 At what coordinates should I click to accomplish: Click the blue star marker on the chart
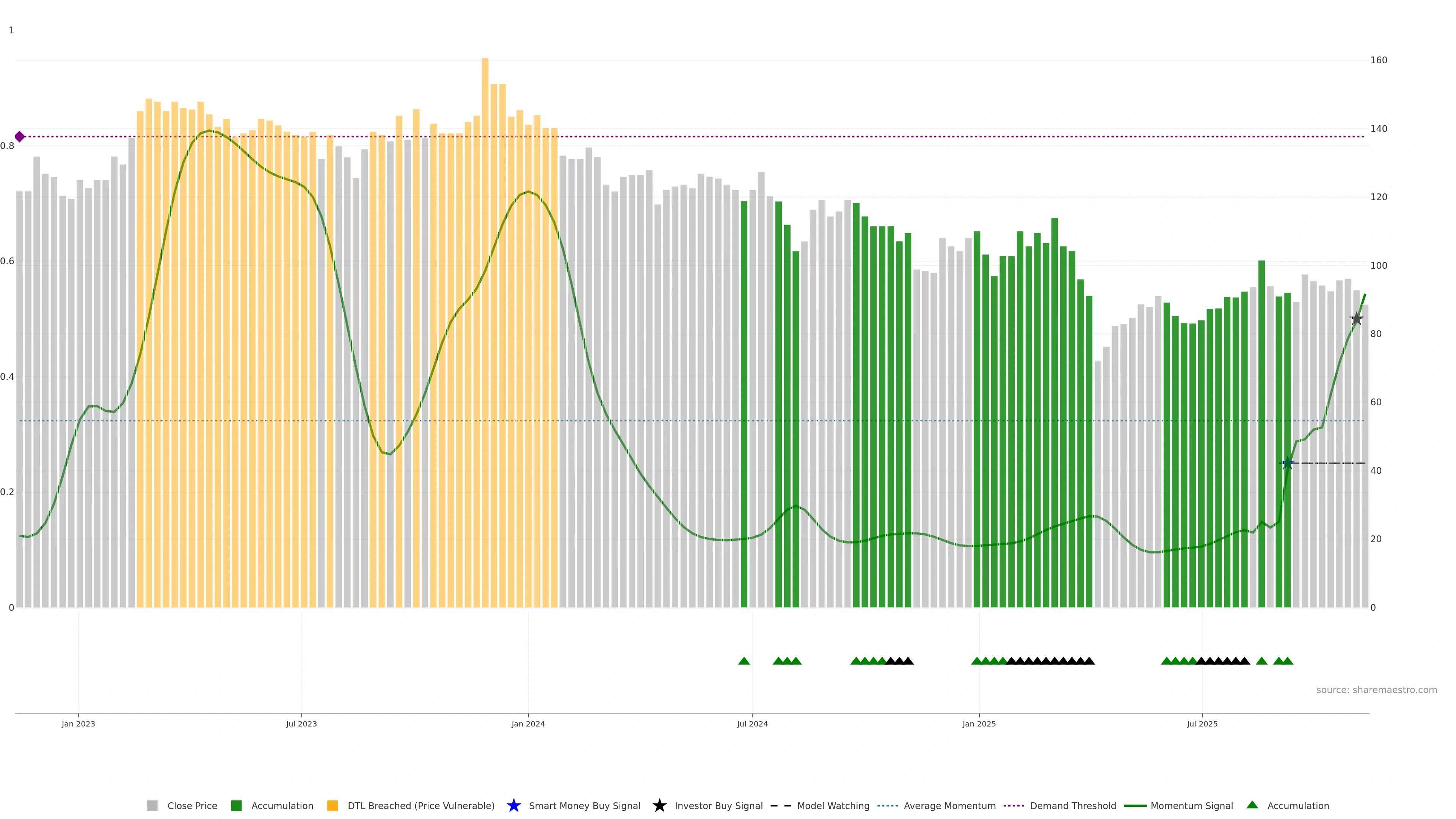point(1288,463)
